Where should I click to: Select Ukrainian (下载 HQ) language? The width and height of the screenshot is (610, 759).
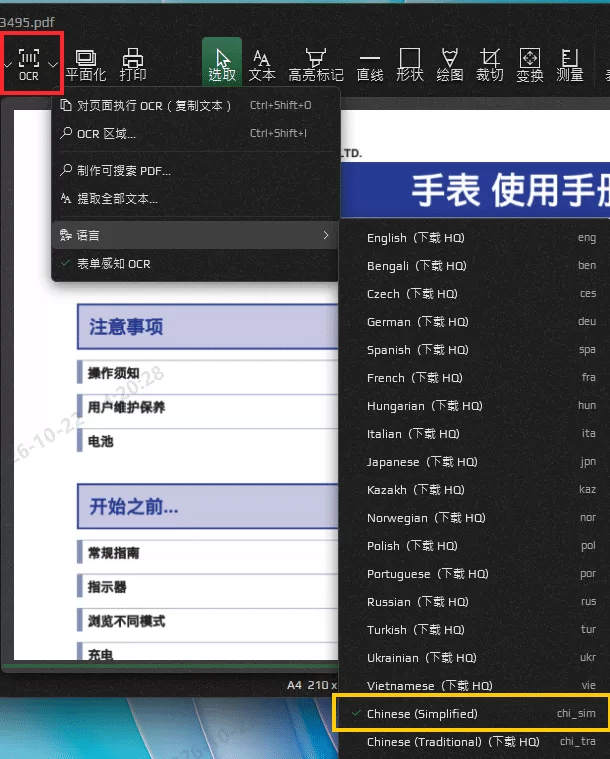(x=474, y=658)
